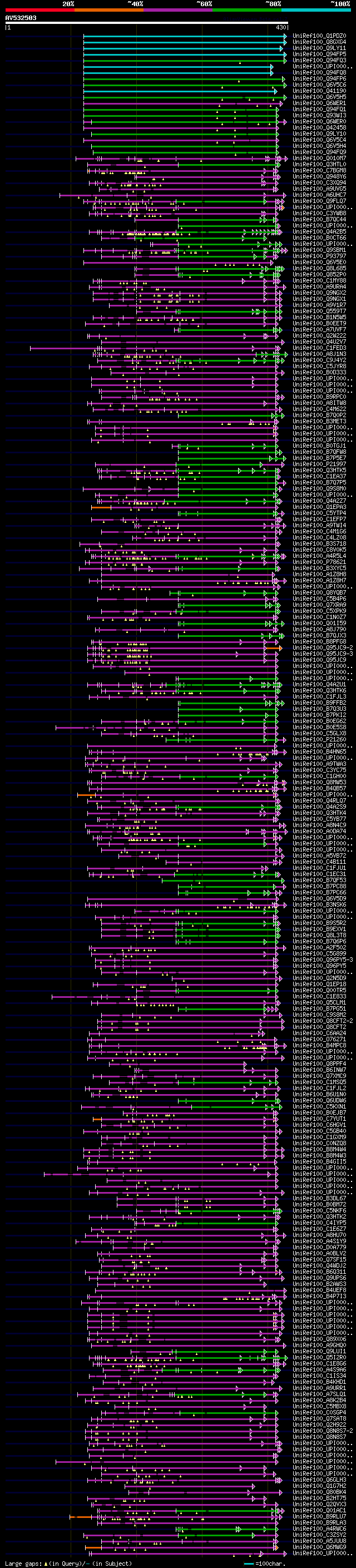Screen dimensions: 356x1568
Task: Select the UniRef100_Q559T7 label
Action: pos(319,311)
